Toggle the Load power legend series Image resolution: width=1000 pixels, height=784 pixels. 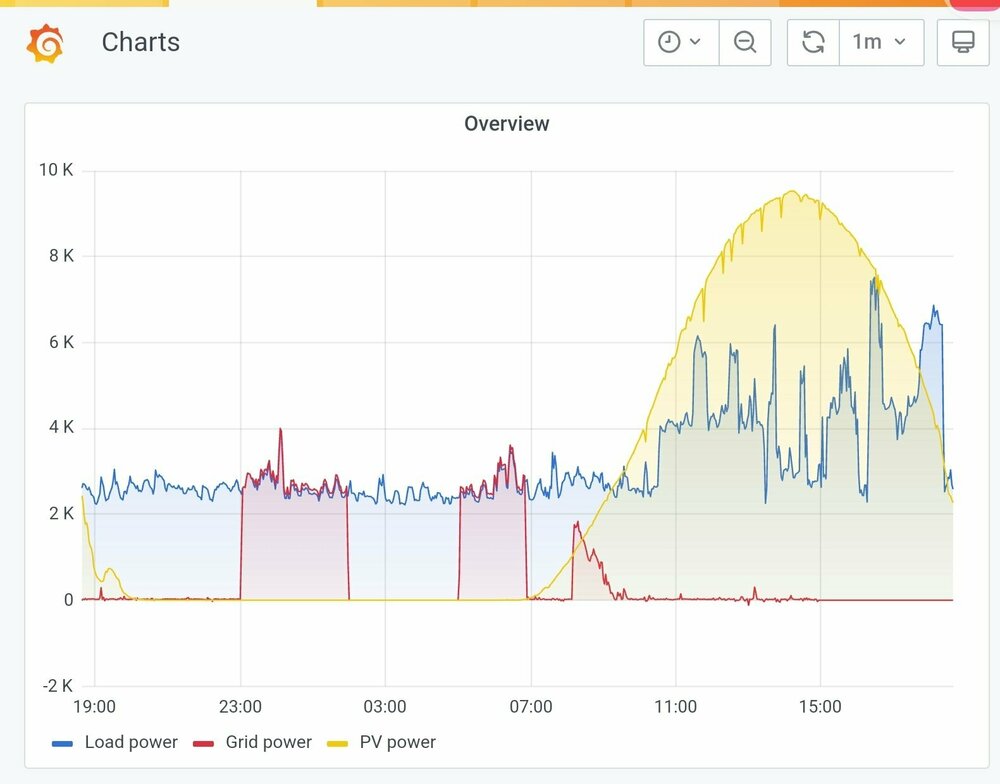click(x=131, y=742)
